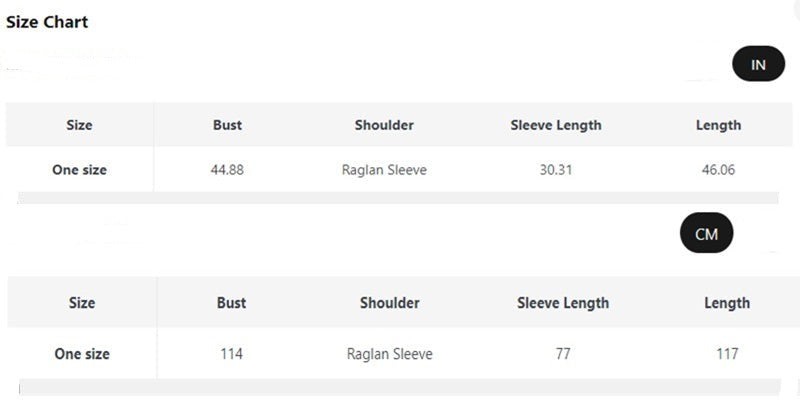
Task: Select Sleeve Length header in the inches table
Action: click(x=556, y=125)
